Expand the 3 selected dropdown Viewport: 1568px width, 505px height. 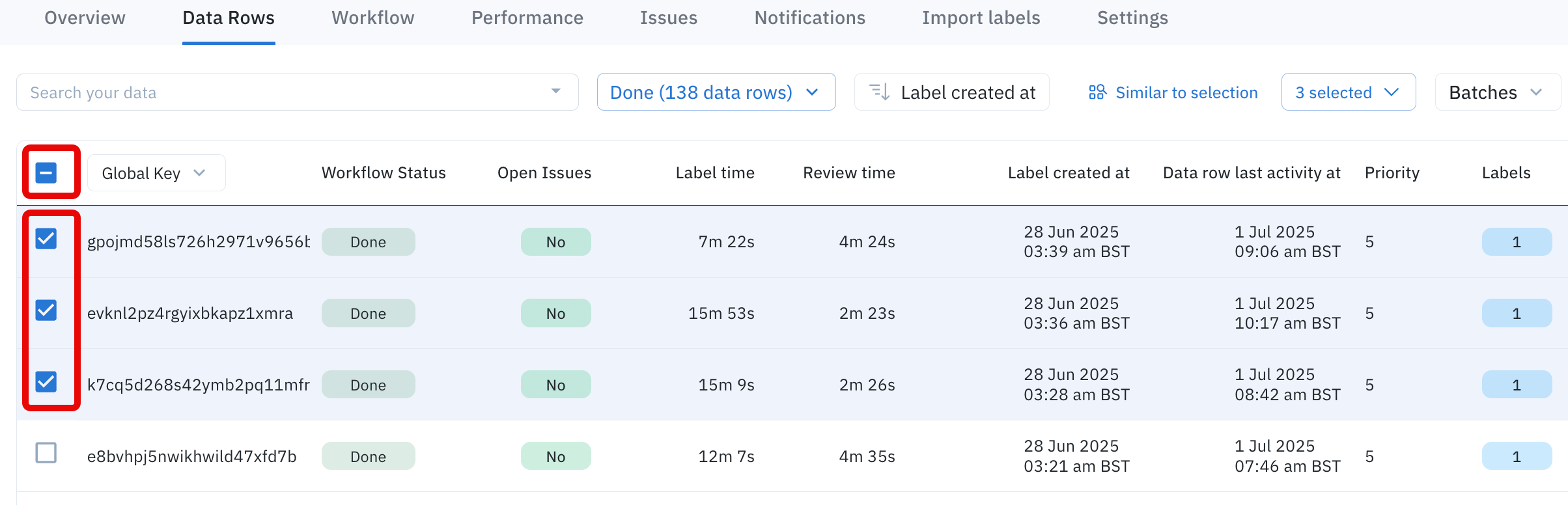[x=1348, y=92]
